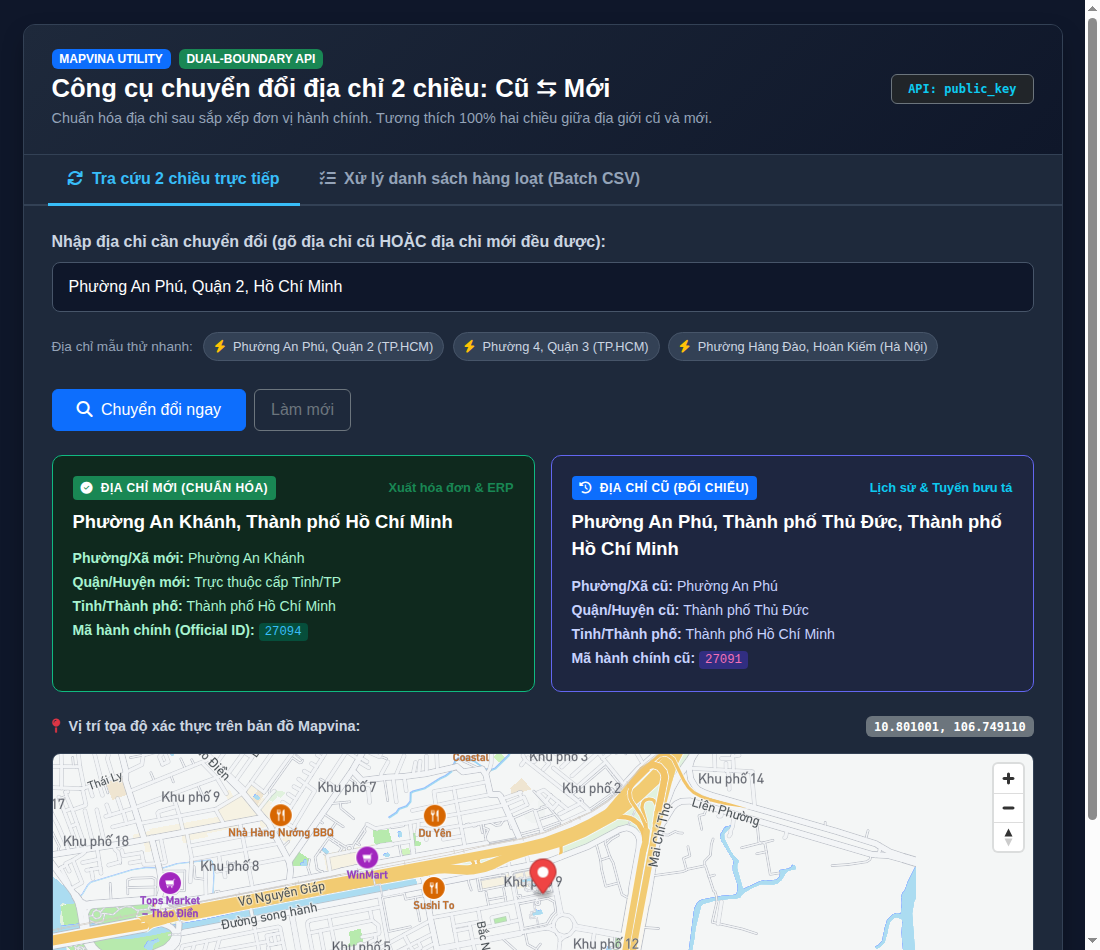Click the WinMart store map marker

(x=367, y=857)
